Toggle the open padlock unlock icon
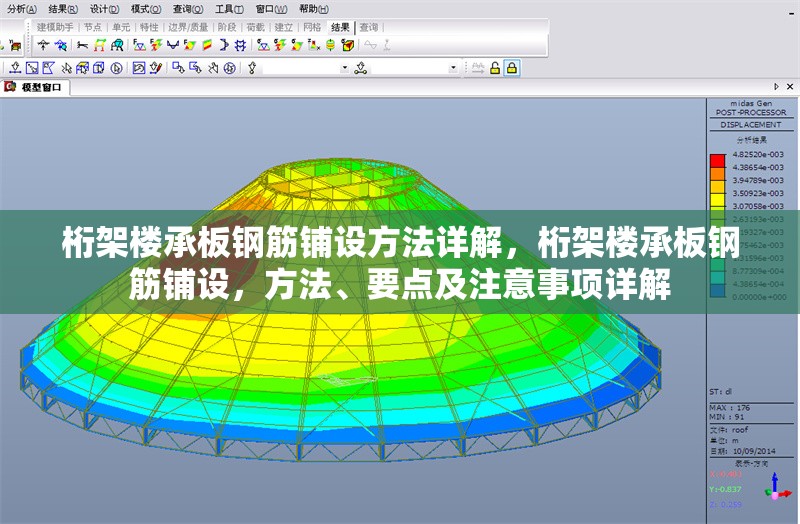 [x=494, y=68]
